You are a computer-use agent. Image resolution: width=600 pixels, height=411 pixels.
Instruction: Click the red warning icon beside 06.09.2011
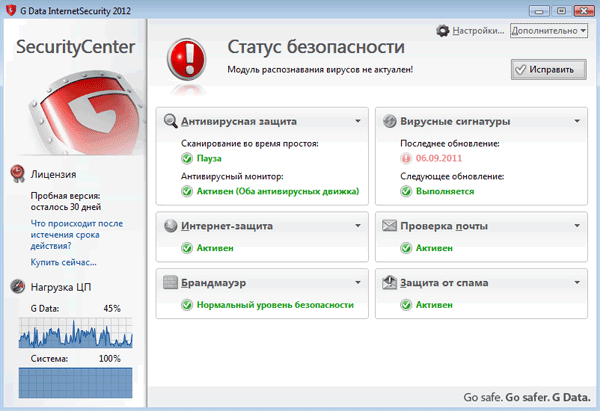pyautogui.click(x=406, y=158)
